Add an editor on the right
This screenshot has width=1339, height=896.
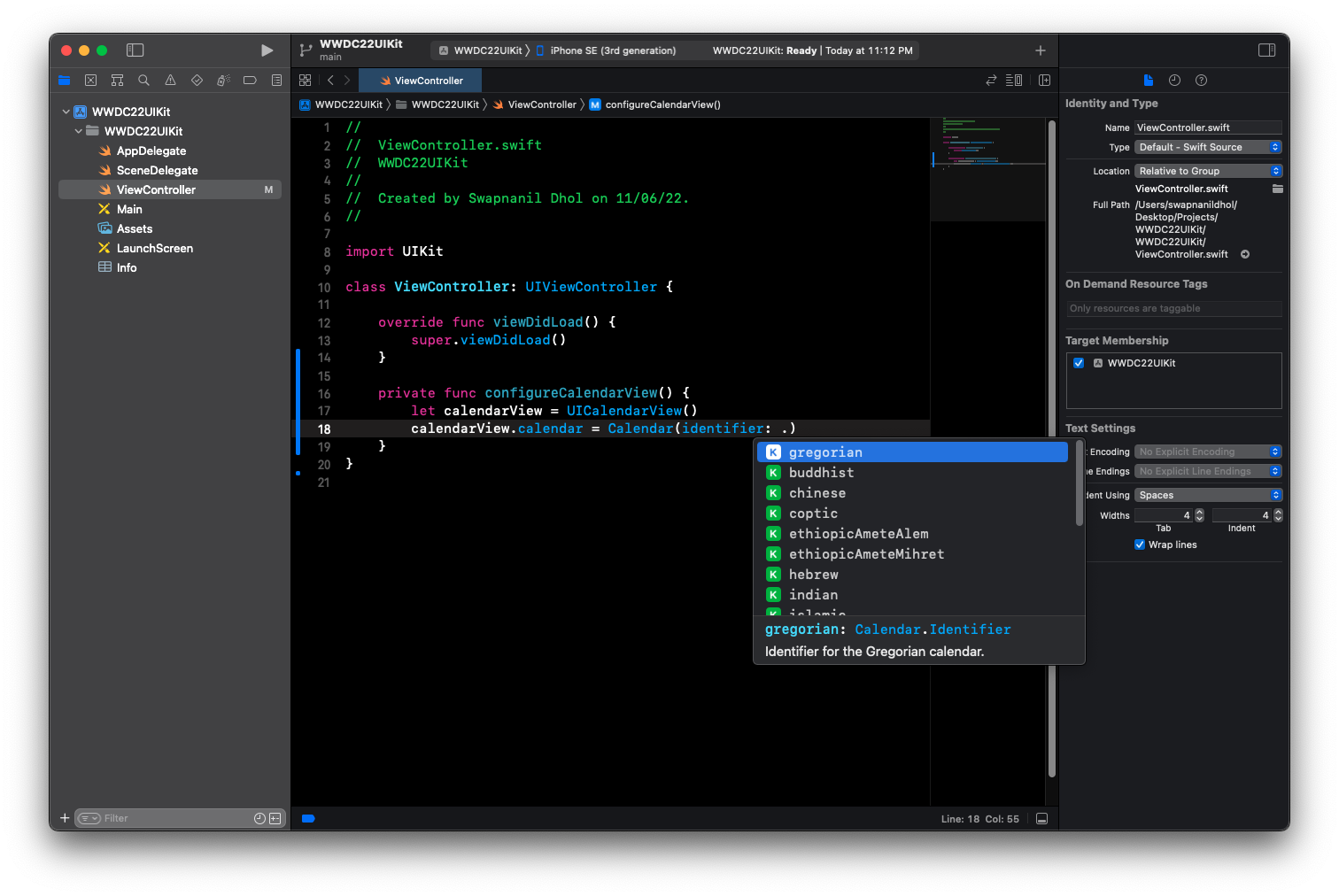pos(1045,81)
